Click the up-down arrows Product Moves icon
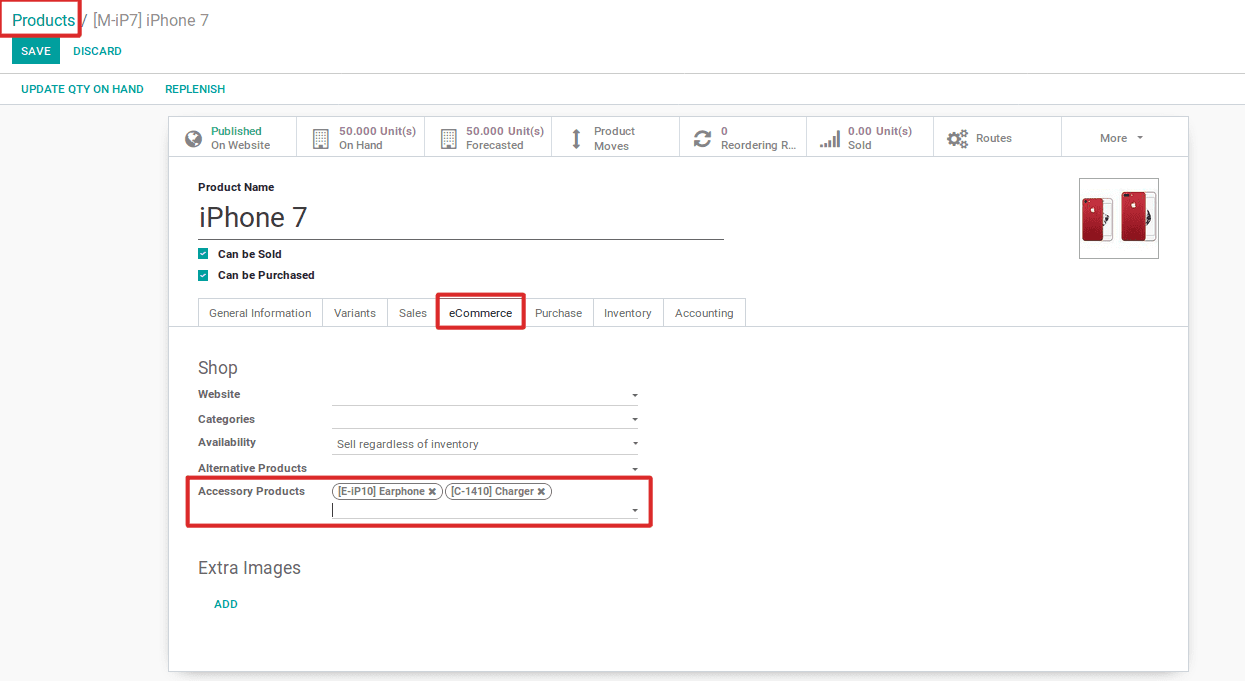This screenshot has width=1245, height=681. pyautogui.click(x=576, y=138)
